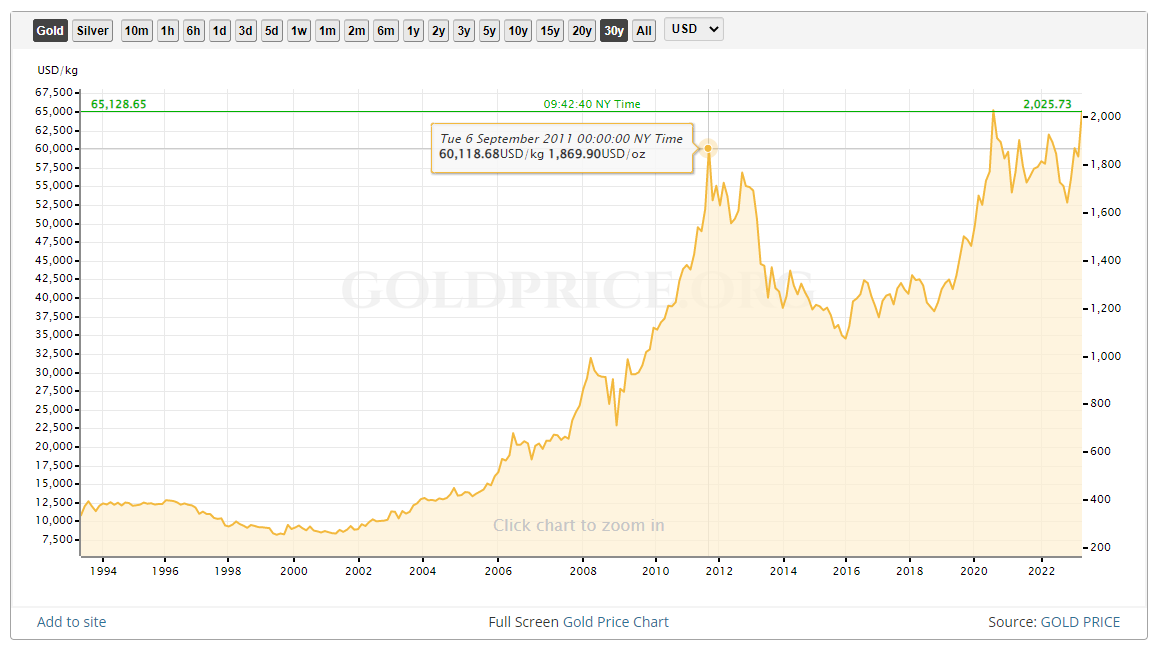Click the September 2011 data point marker
Image resolution: width=1154 pixels, height=645 pixels.
(x=708, y=149)
